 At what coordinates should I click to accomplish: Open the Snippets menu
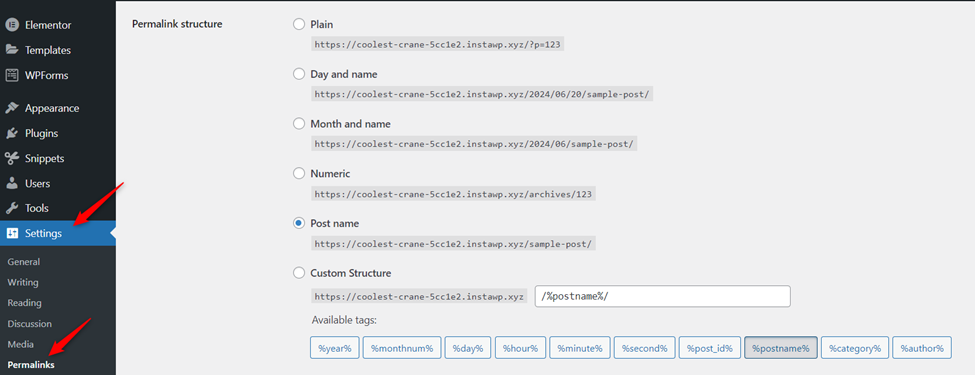pyautogui.click(x=58, y=159)
